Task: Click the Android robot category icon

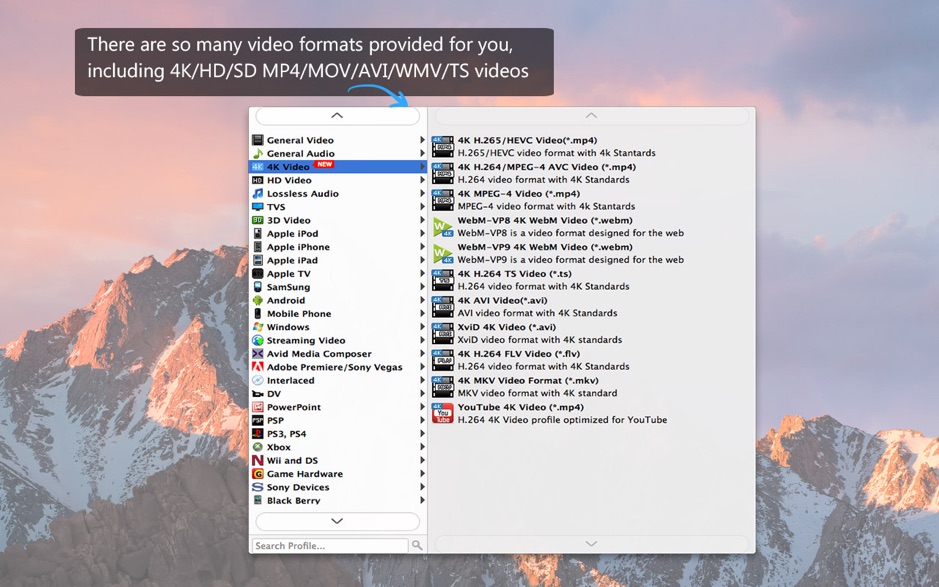Action: click(x=258, y=300)
